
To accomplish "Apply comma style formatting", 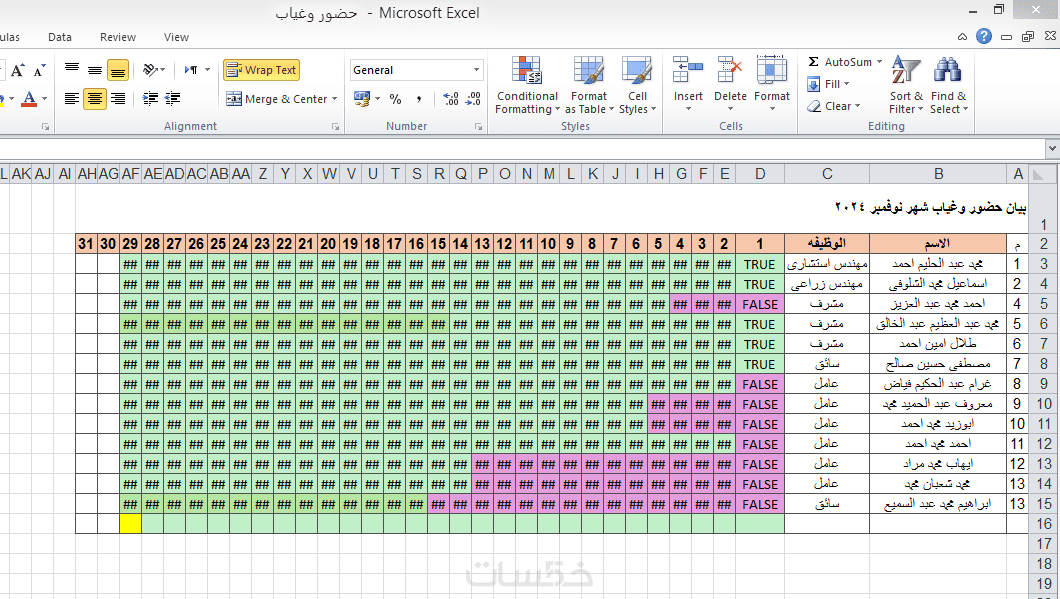I will click(x=419, y=99).
